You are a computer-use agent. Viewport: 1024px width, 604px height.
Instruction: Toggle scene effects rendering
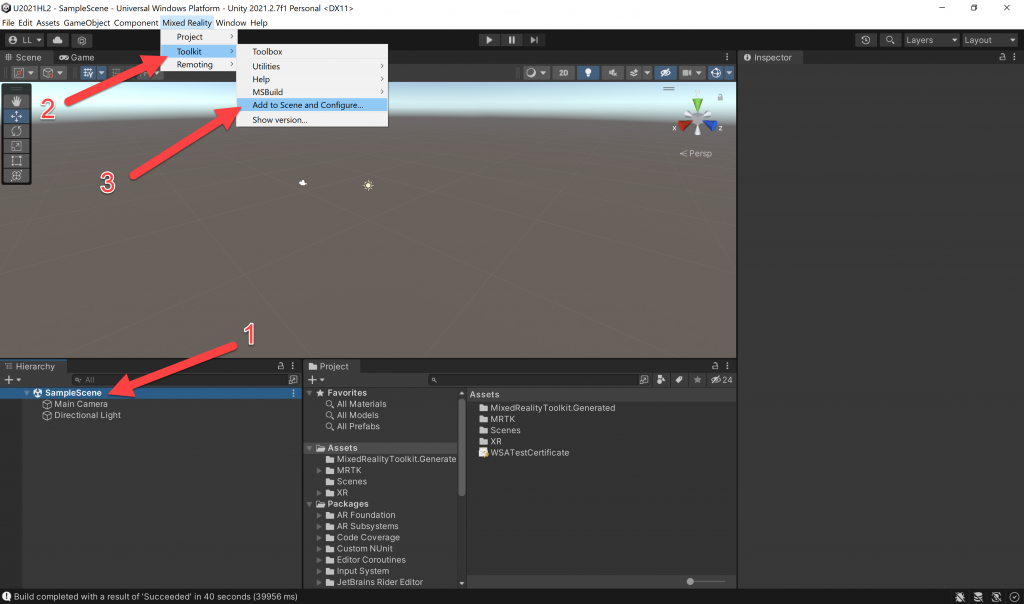633,73
